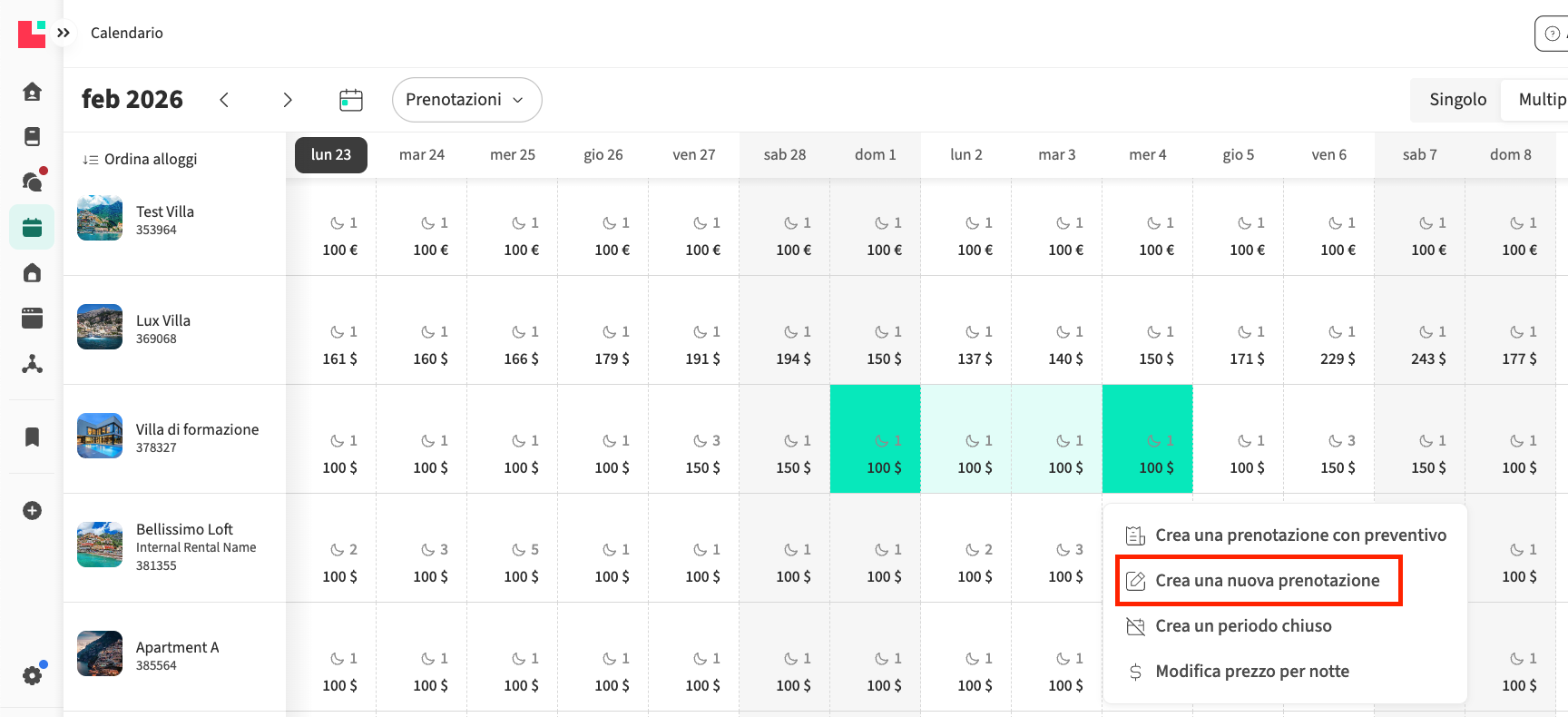Click 'Ordina alloggi' sort button
Viewport: 1568px width, 717px height.
[141, 160]
